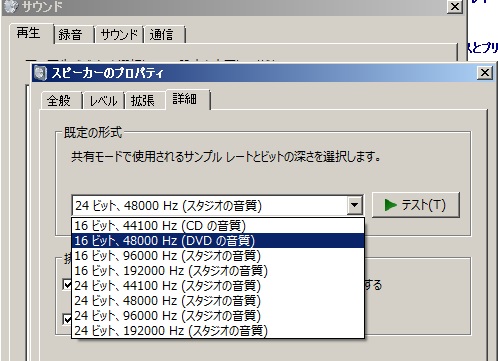This screenshot has height=361, width=498.
Task: Open 通信 tab in the サウンド window
Action: click(164, 34)
